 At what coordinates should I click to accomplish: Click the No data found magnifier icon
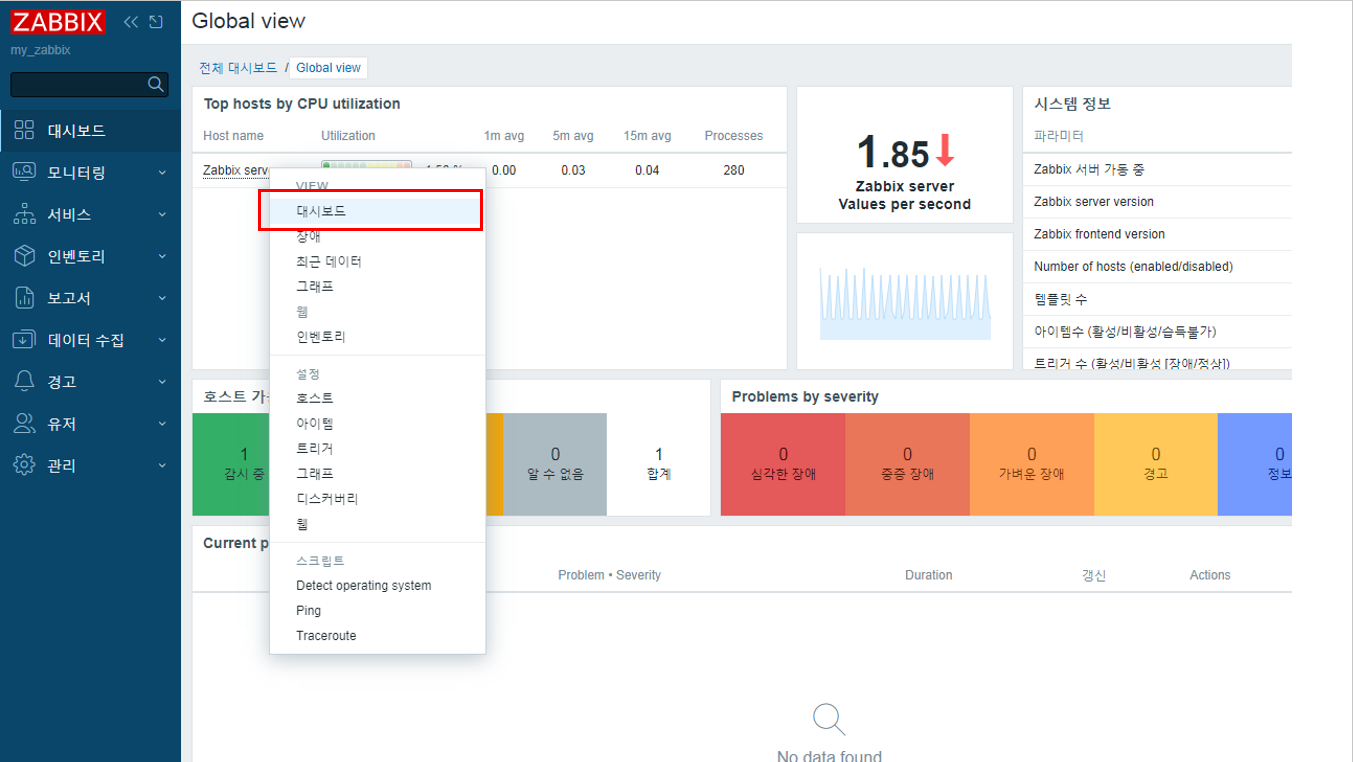tap(829, 720)
